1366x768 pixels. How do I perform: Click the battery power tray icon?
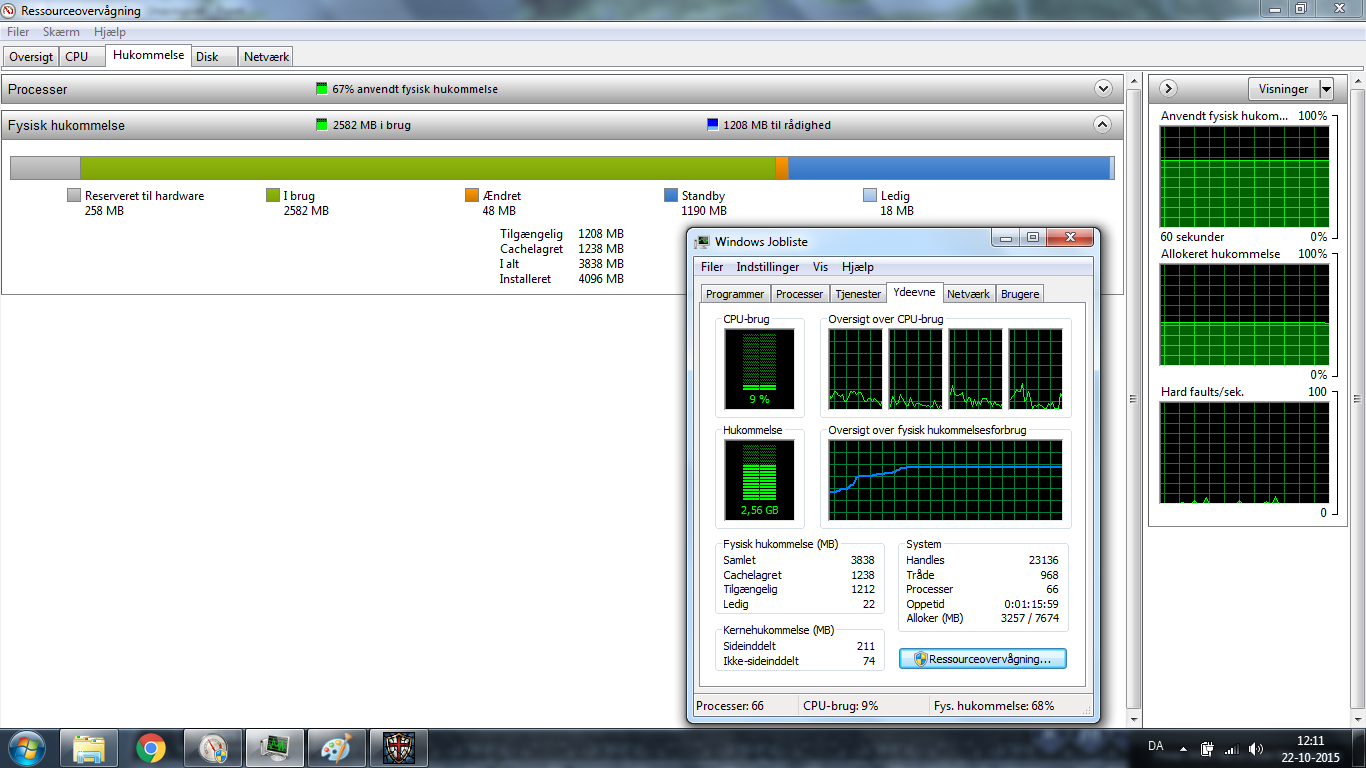point(1207,748)
